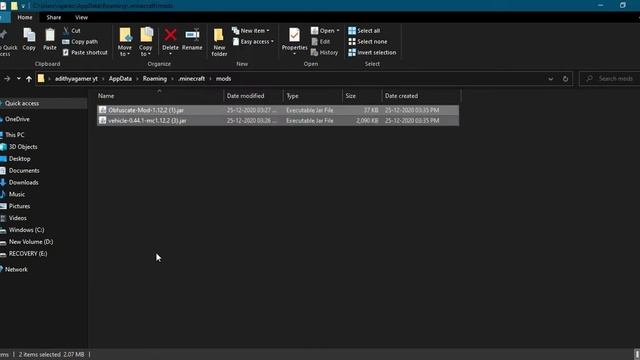The image size is (640, 360).
Task: Open RECOVERY (E:) drive
Action: coord(28,253)
